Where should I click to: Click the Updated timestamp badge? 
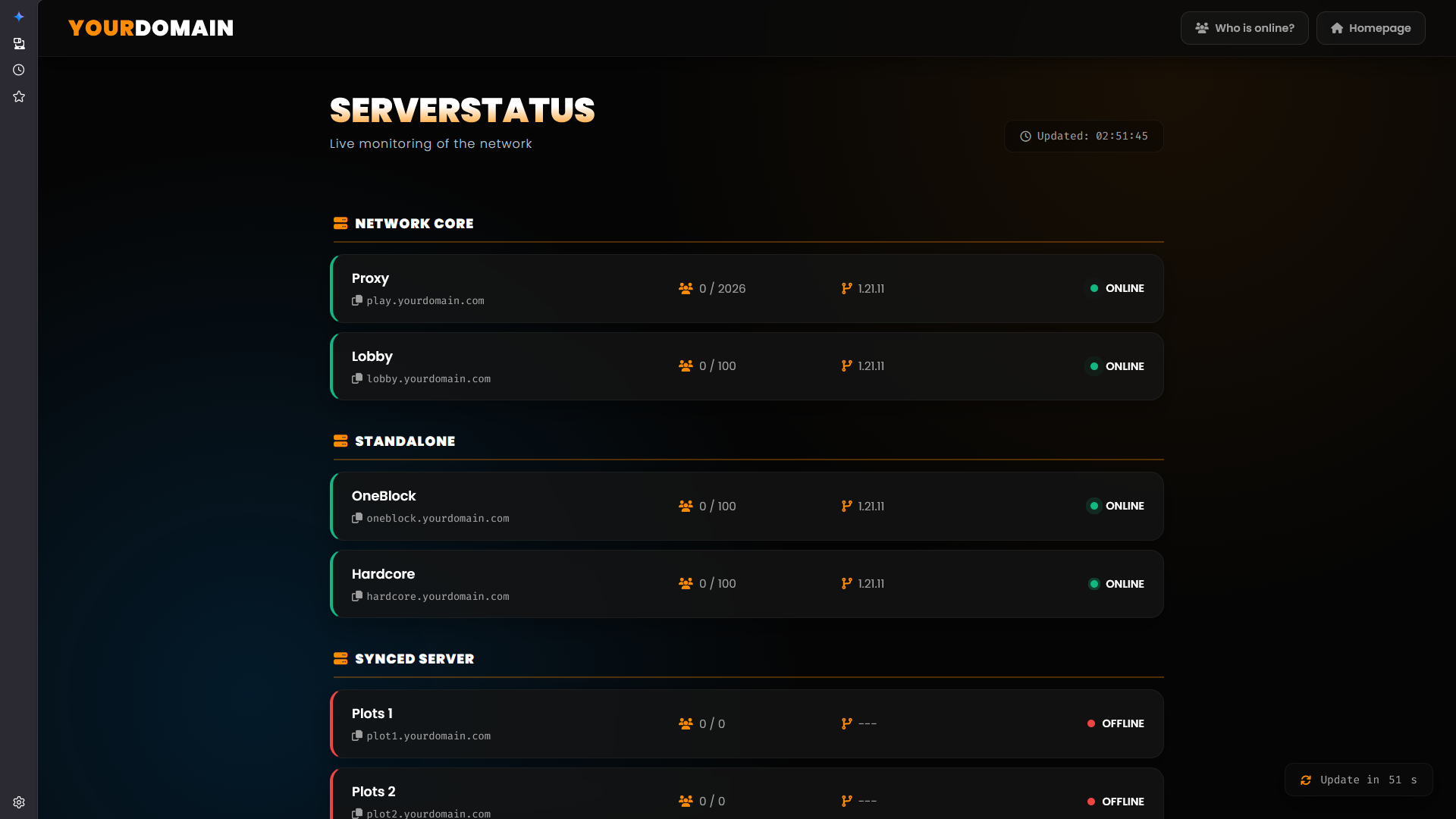1084,136
